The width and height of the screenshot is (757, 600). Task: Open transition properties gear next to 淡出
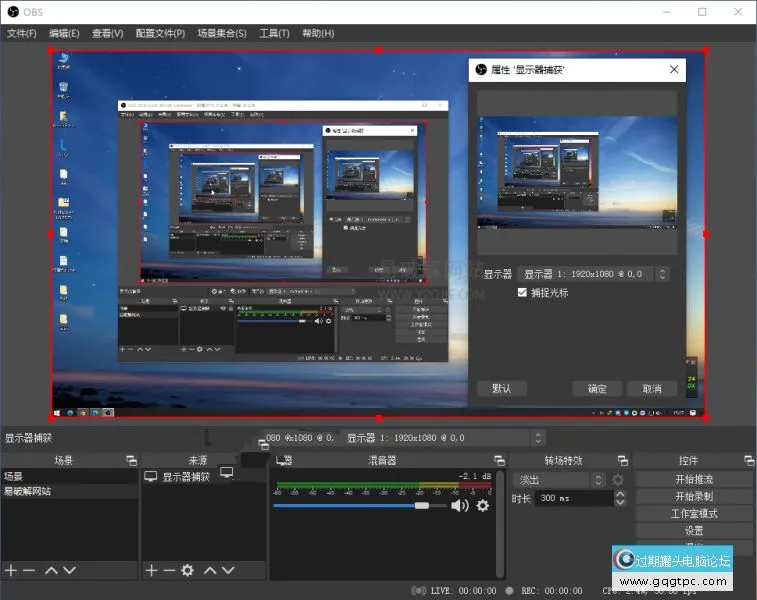(617, 480)
